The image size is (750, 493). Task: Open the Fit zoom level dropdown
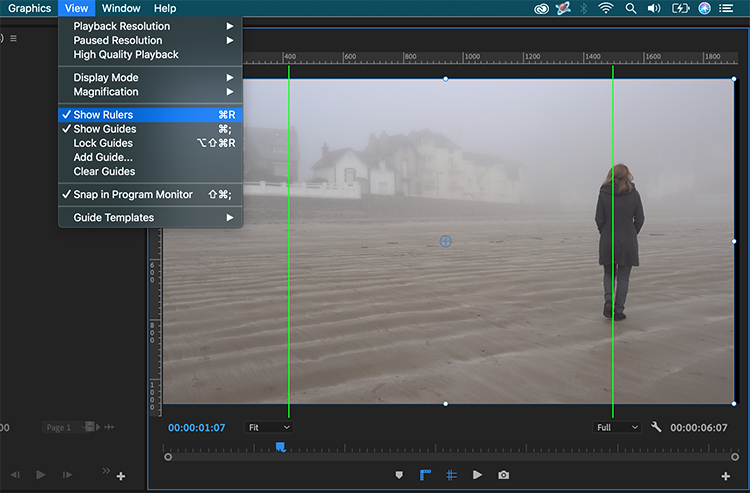pyautogui.click(x=268, y=427)
